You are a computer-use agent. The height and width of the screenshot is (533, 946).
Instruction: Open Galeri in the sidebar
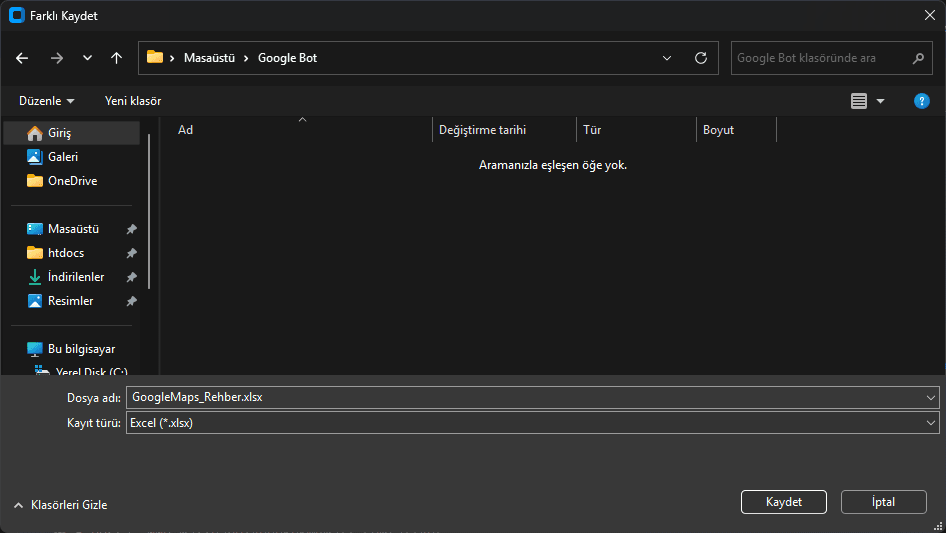point(63,157)
